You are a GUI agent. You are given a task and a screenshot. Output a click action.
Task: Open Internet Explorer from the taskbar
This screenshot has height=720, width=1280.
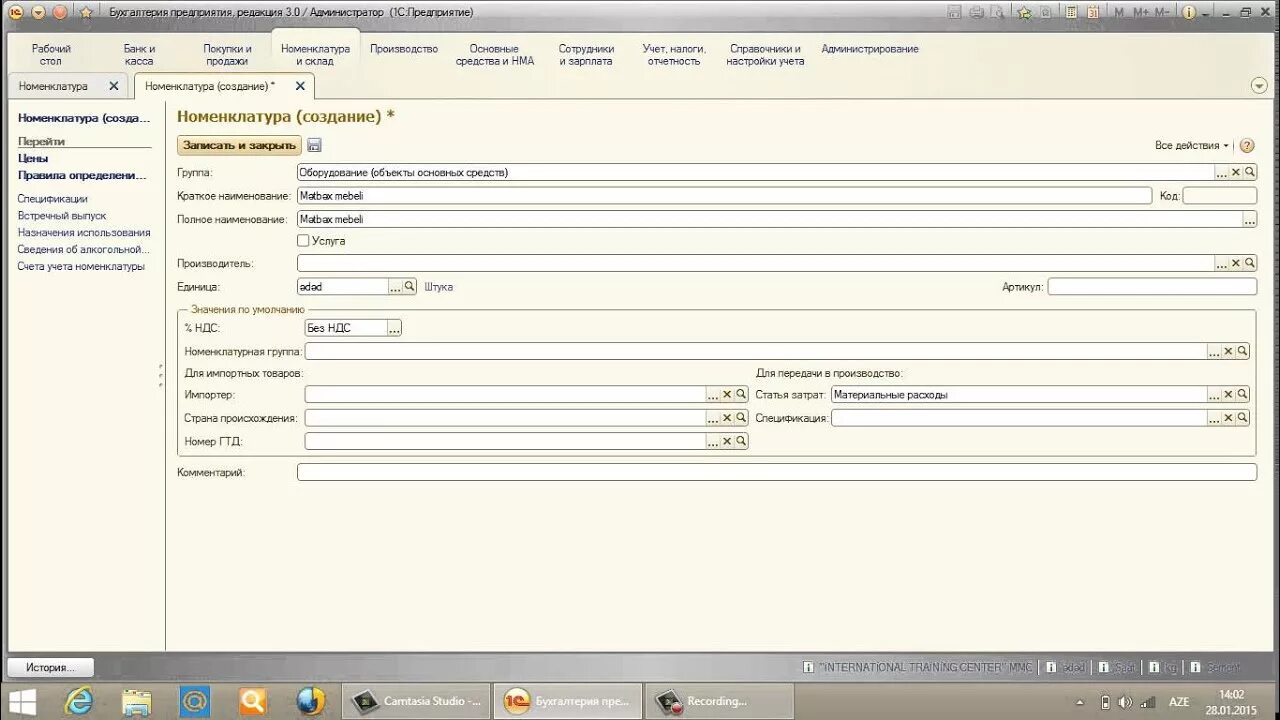[x=78, y=702]
